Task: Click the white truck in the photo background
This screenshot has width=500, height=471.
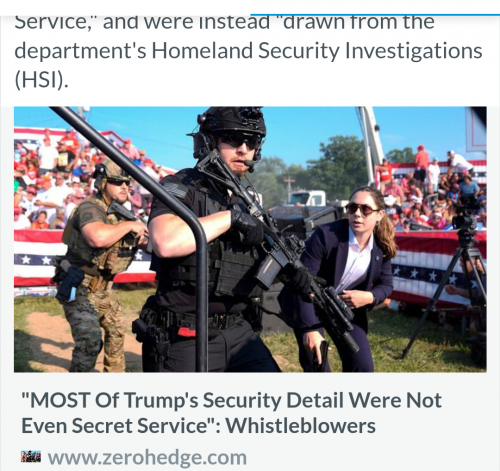Action: [308, 198]
